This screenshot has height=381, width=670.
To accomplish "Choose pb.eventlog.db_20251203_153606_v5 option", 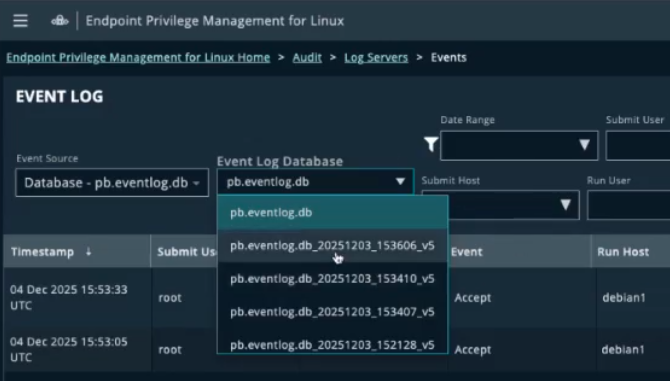I will click(332, 246).
